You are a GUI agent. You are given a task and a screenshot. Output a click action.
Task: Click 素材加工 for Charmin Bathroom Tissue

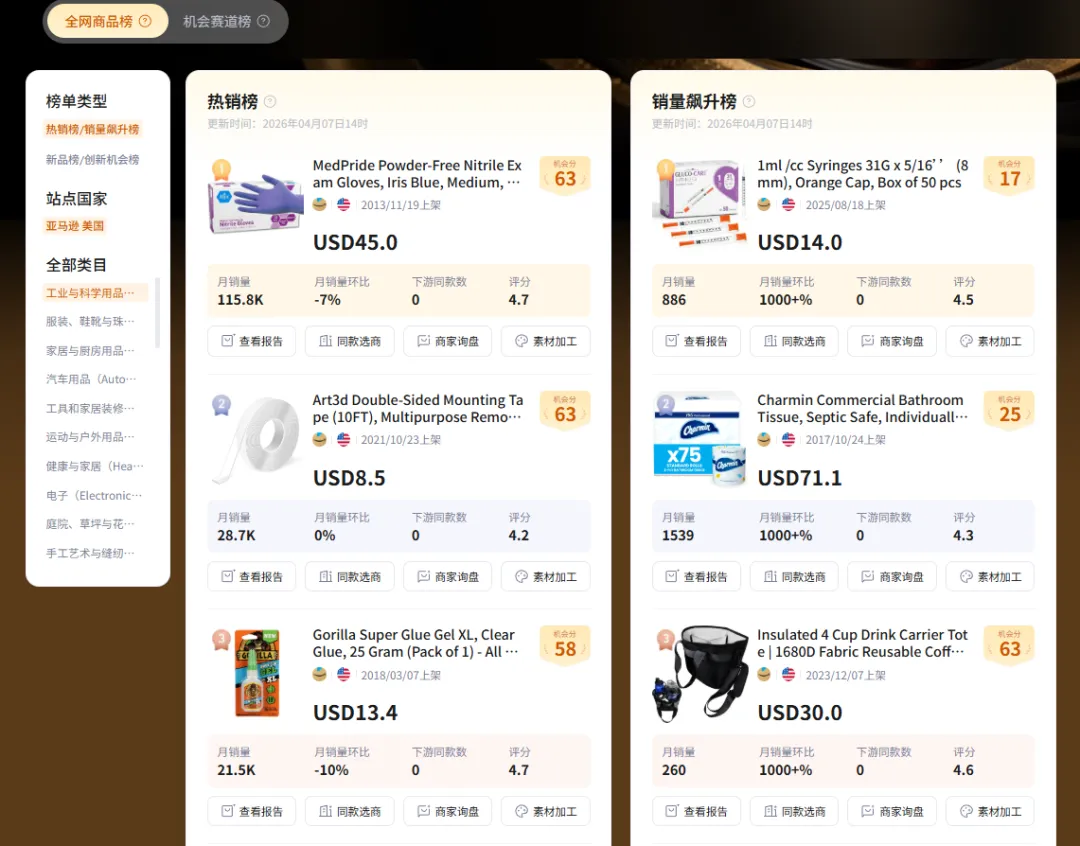click(990, 577)
